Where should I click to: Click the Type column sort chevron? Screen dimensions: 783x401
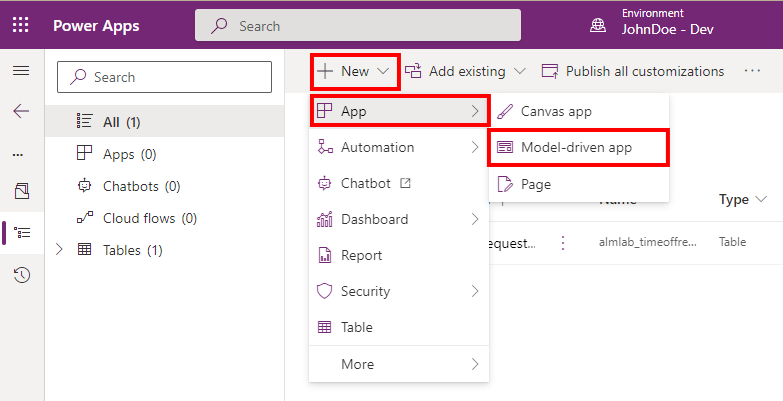point(762,199)
